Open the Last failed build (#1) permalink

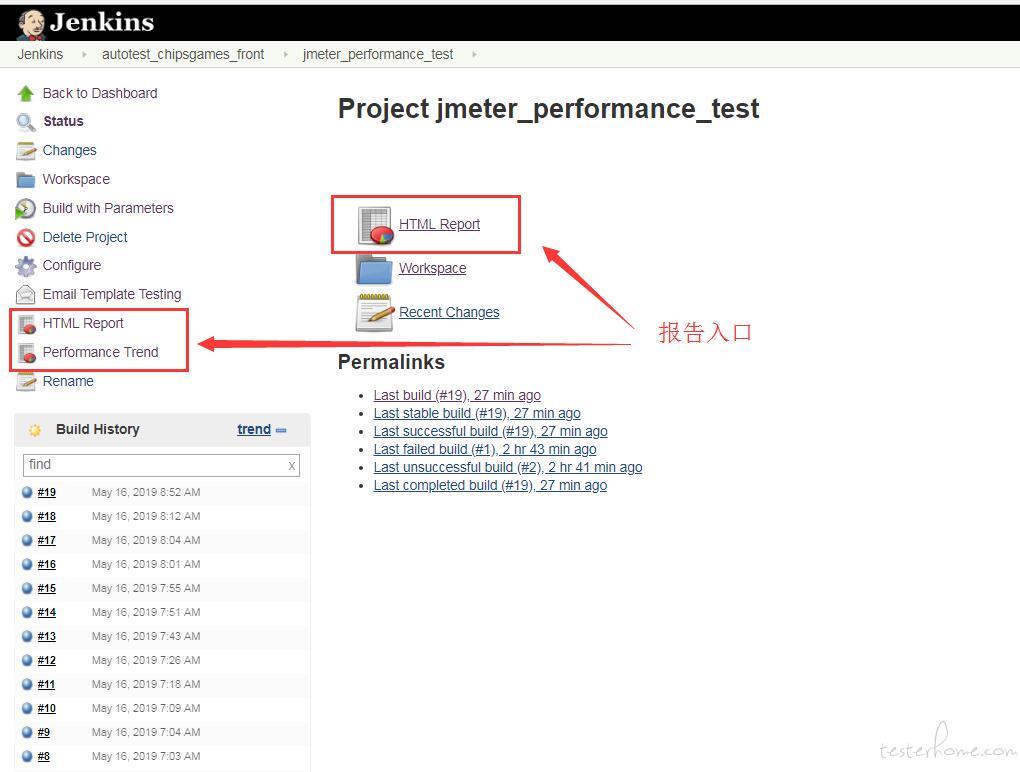click(x=485, y=449)
